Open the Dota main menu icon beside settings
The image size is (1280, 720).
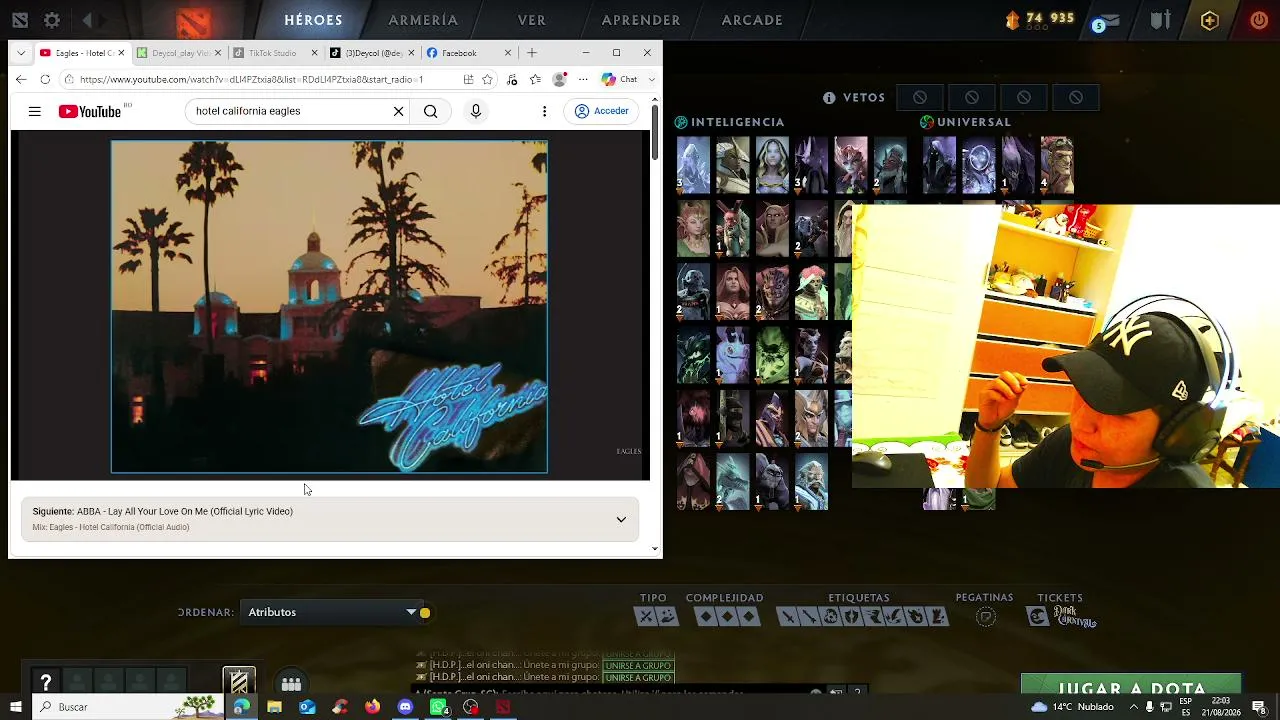19,20
